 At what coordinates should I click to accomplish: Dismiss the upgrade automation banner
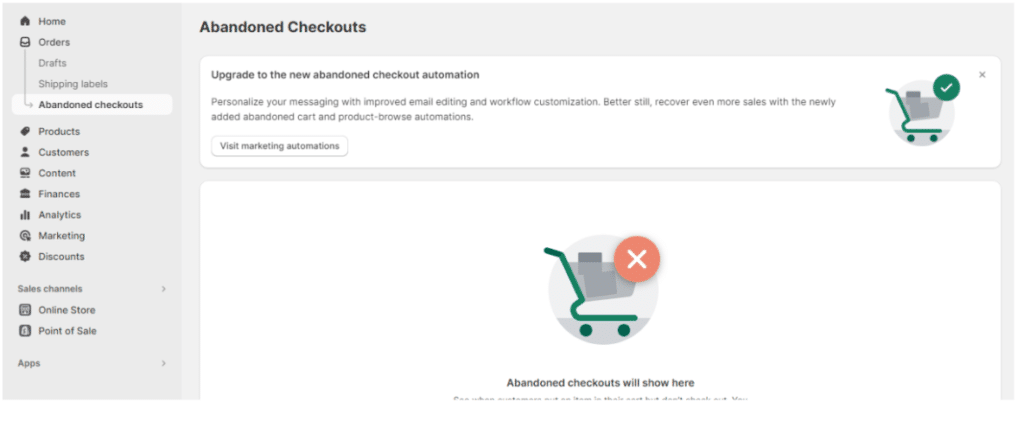tap(982, 74)
